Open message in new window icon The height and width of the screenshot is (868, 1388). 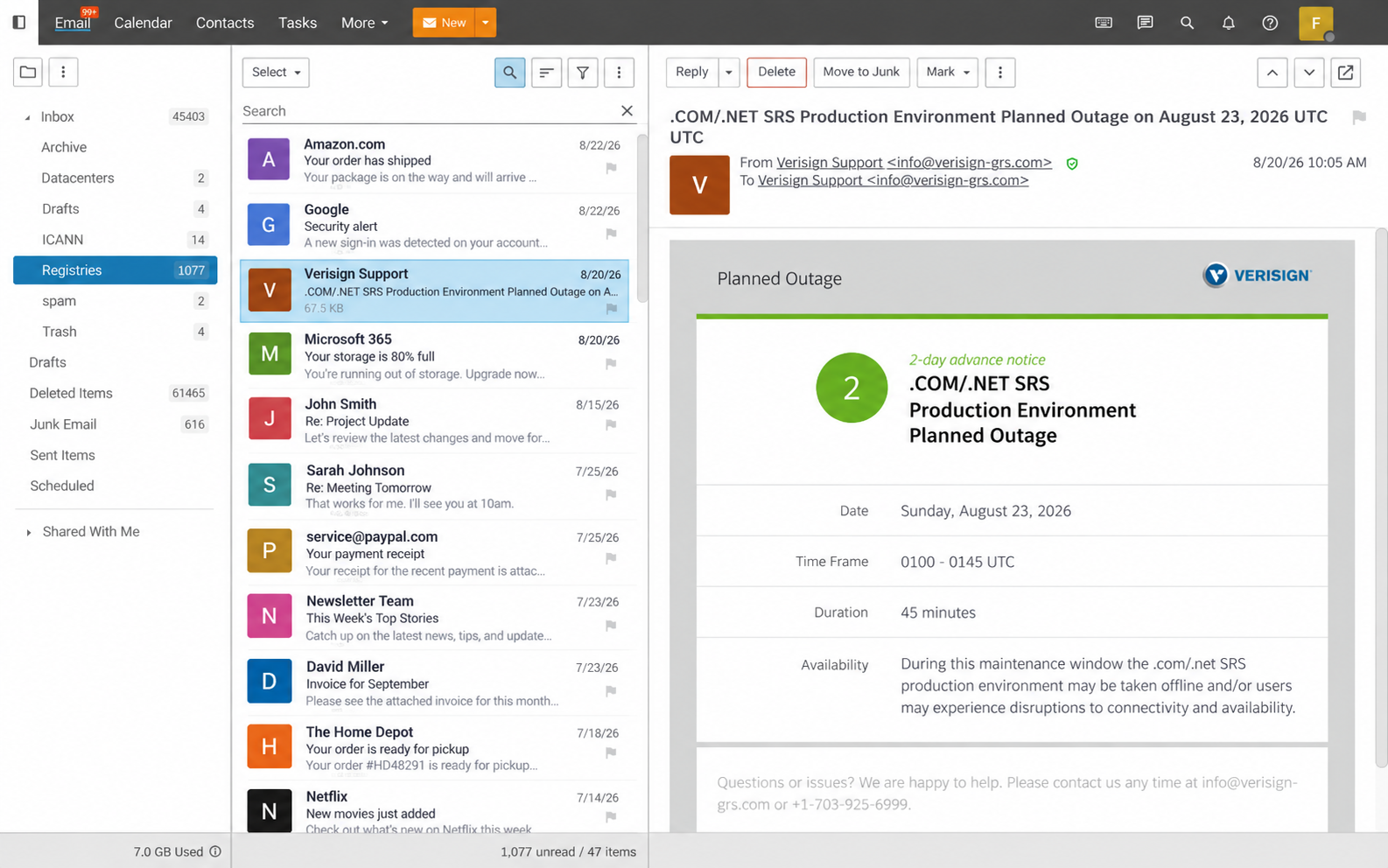pyautogui.click(x=1346, y=73)
